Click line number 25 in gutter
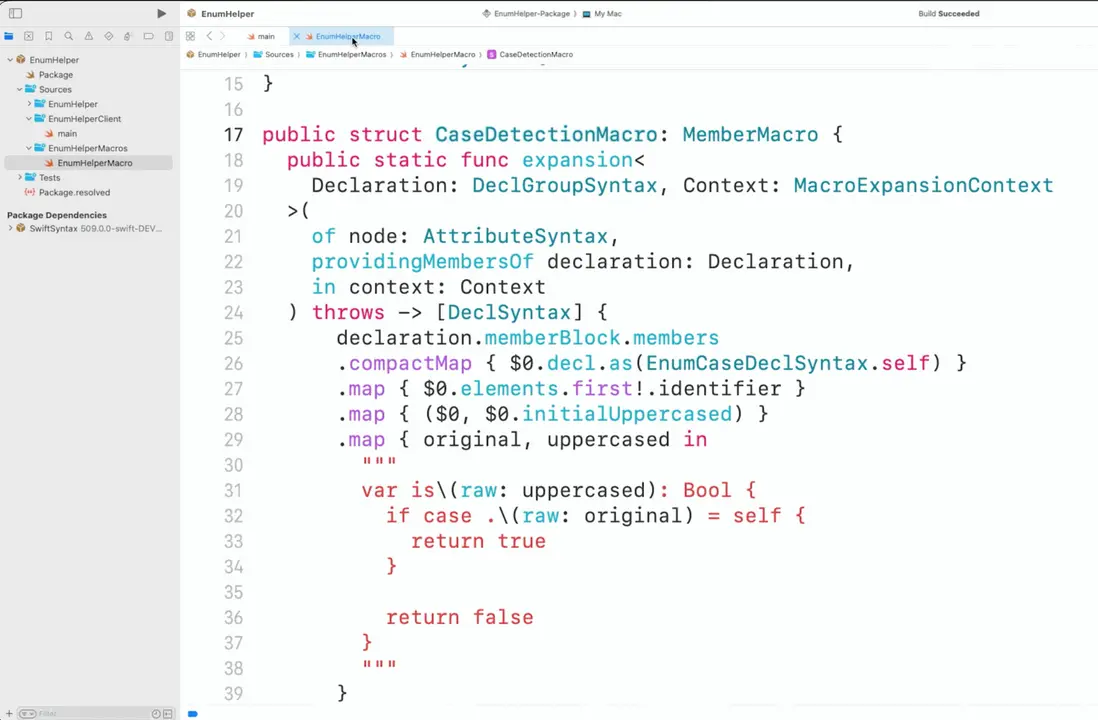The width and height of the screenshot is (1098, 720). click(x=233, y=338)
